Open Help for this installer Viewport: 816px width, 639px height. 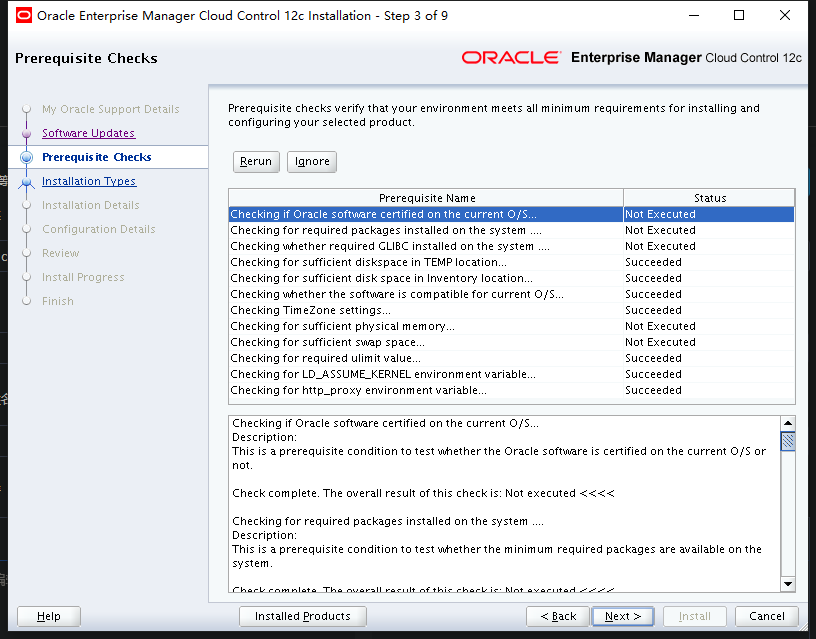pos(49,616)
